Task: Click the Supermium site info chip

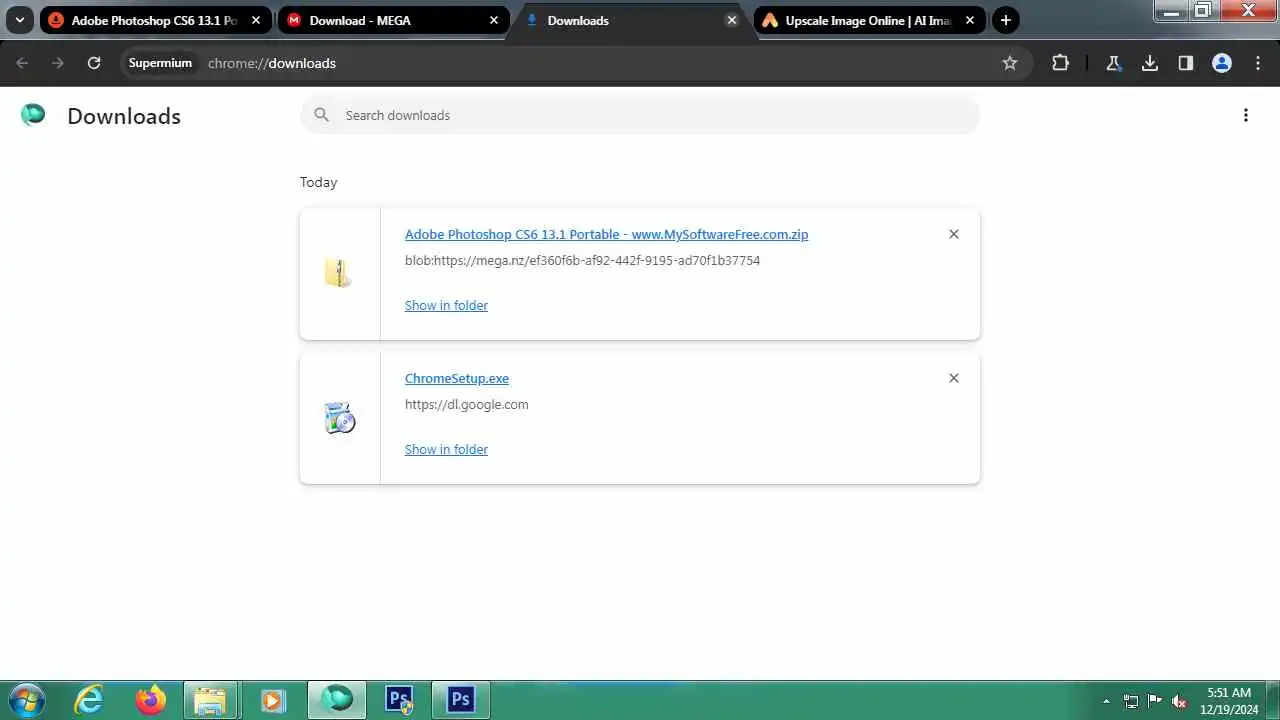Action: (x=160, y=63)
